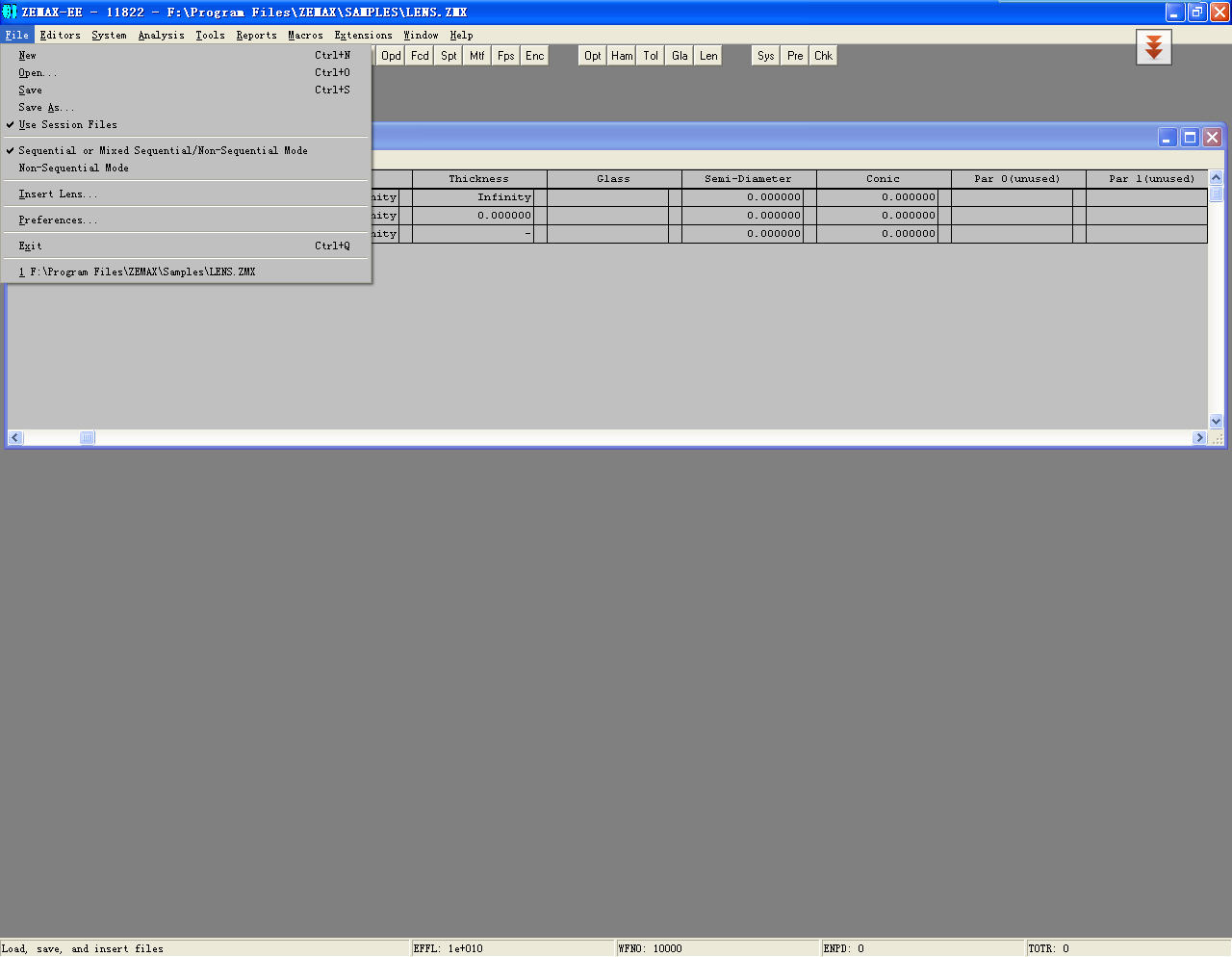The image size is (1232, 957).
Task: Open the System menu
Action: (109, 35)
